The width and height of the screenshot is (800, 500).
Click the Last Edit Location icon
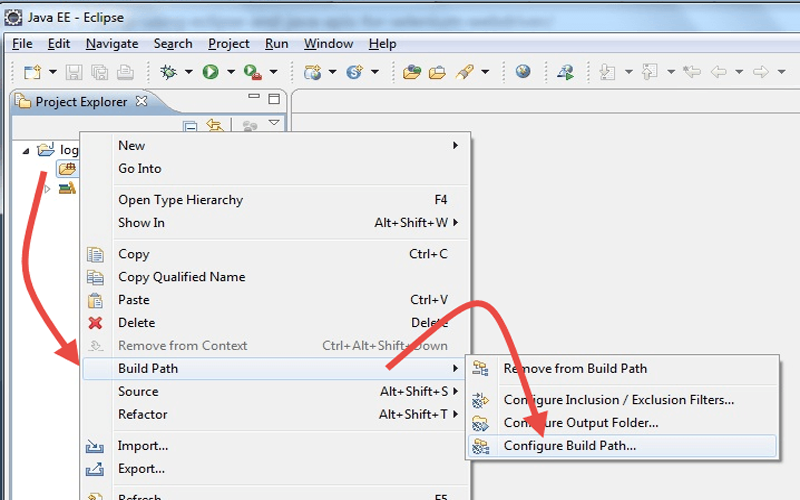(692, 71)
